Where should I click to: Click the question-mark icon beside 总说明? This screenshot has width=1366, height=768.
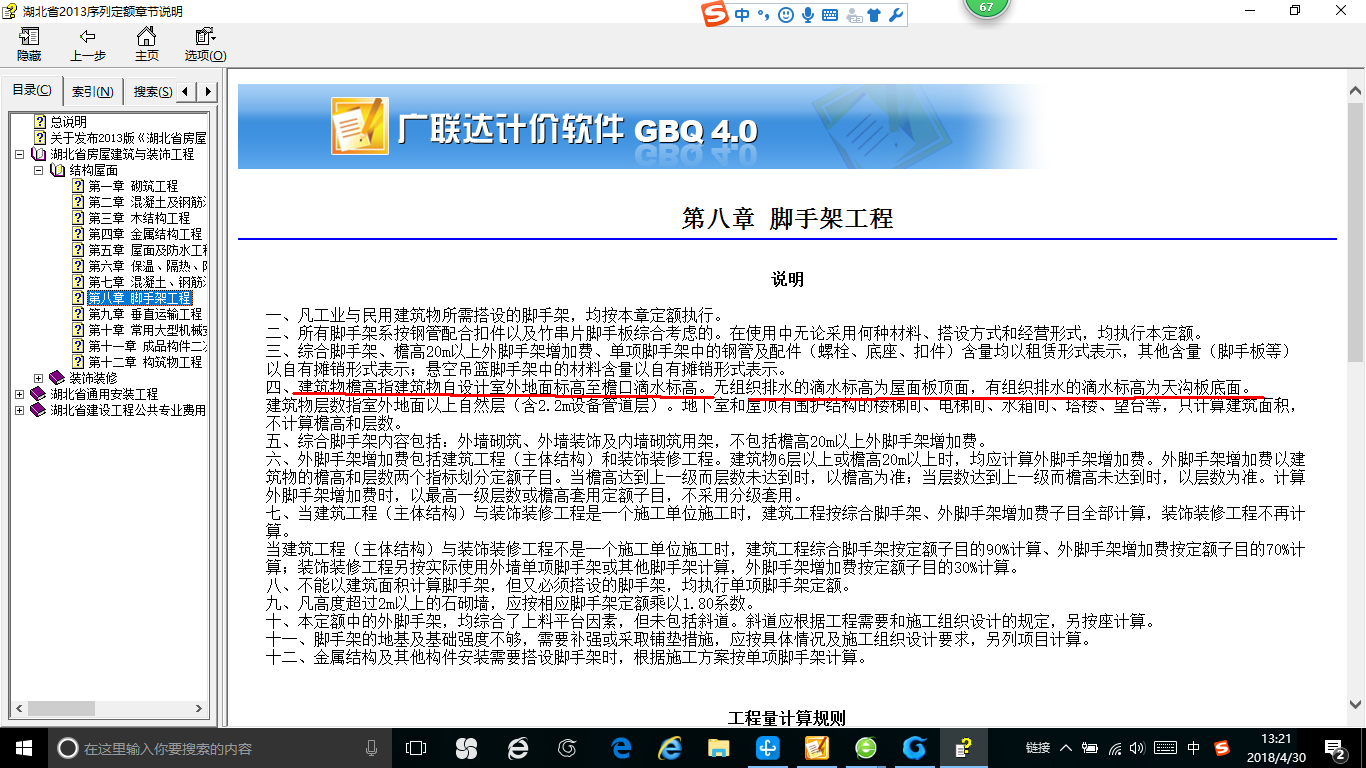(x=40, y=122)
